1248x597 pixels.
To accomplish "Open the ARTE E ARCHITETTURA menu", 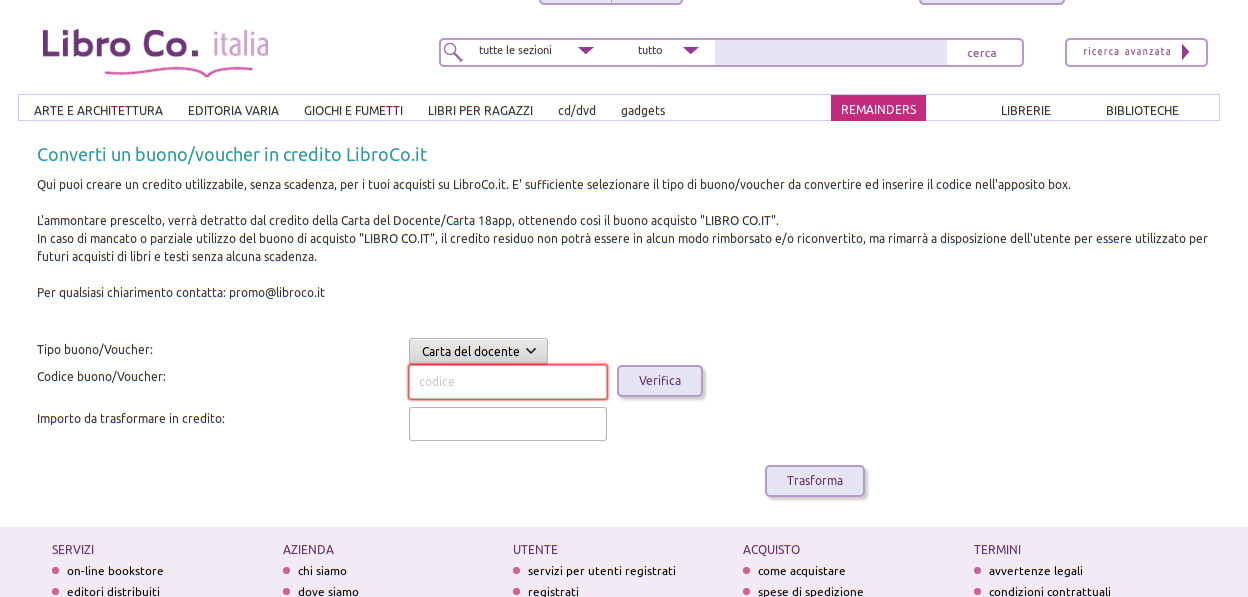I will click(x=98, y=111).
